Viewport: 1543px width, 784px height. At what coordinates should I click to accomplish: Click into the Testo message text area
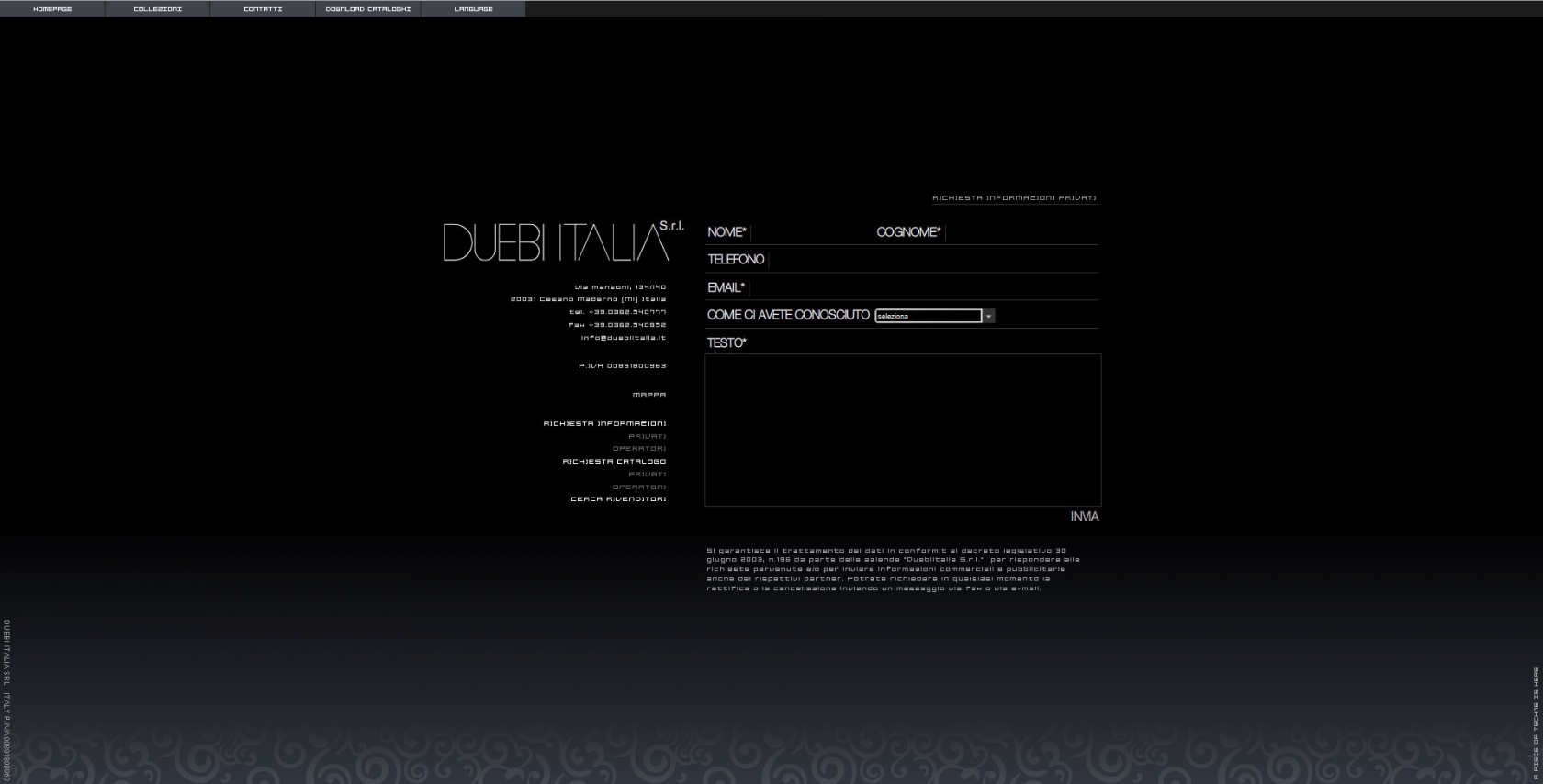pyautogui.click(x=903, y=430)
